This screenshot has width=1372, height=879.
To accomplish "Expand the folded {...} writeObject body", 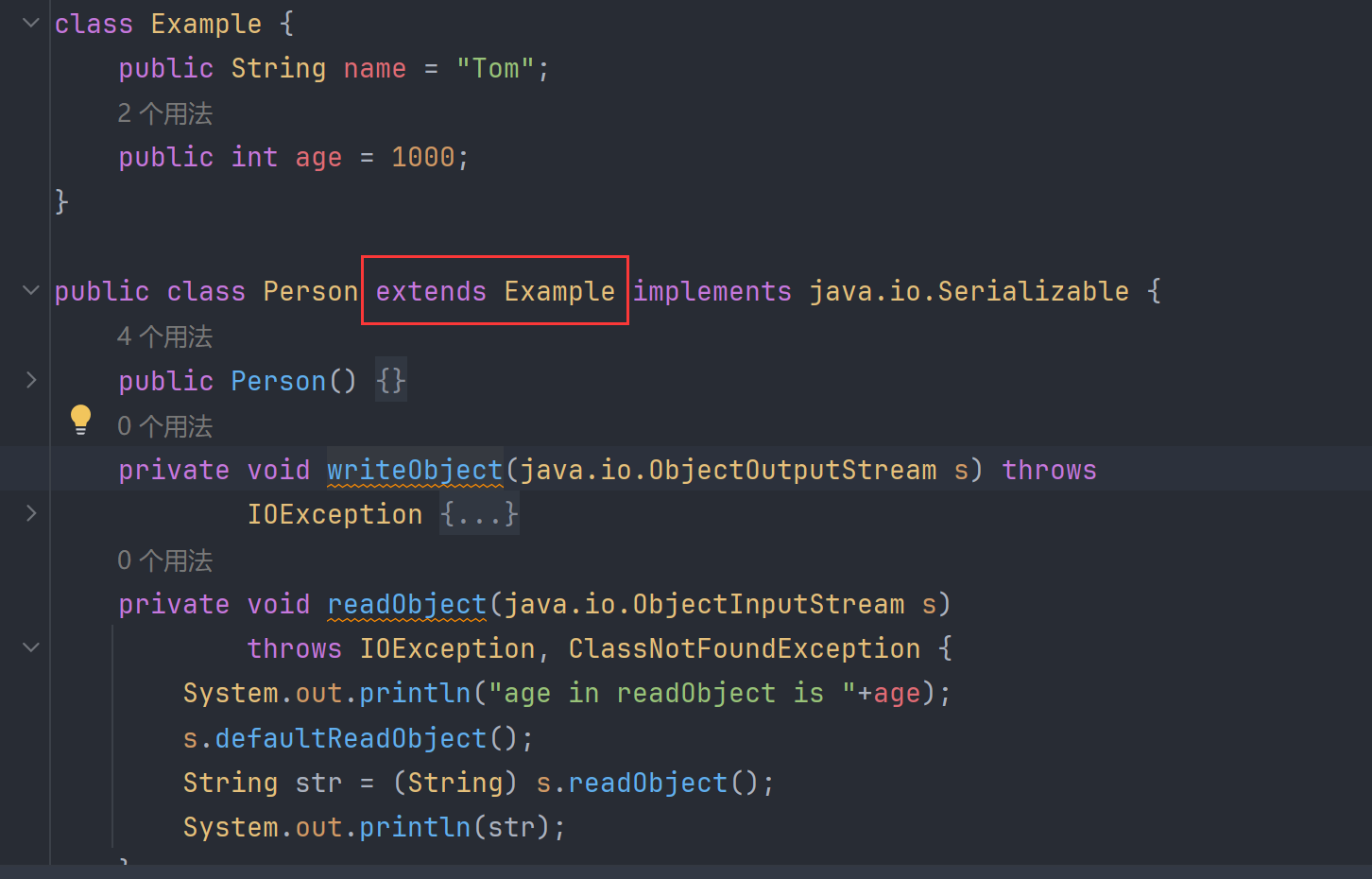I will coord(479,514).
